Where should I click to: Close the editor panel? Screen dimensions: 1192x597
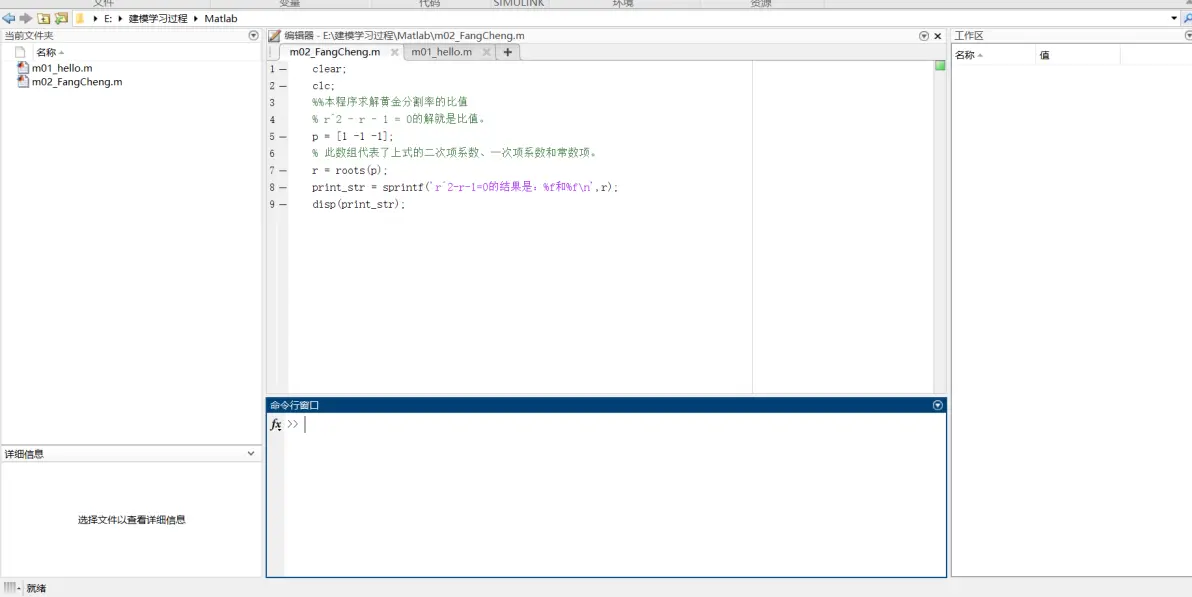[x=937, y=36]
